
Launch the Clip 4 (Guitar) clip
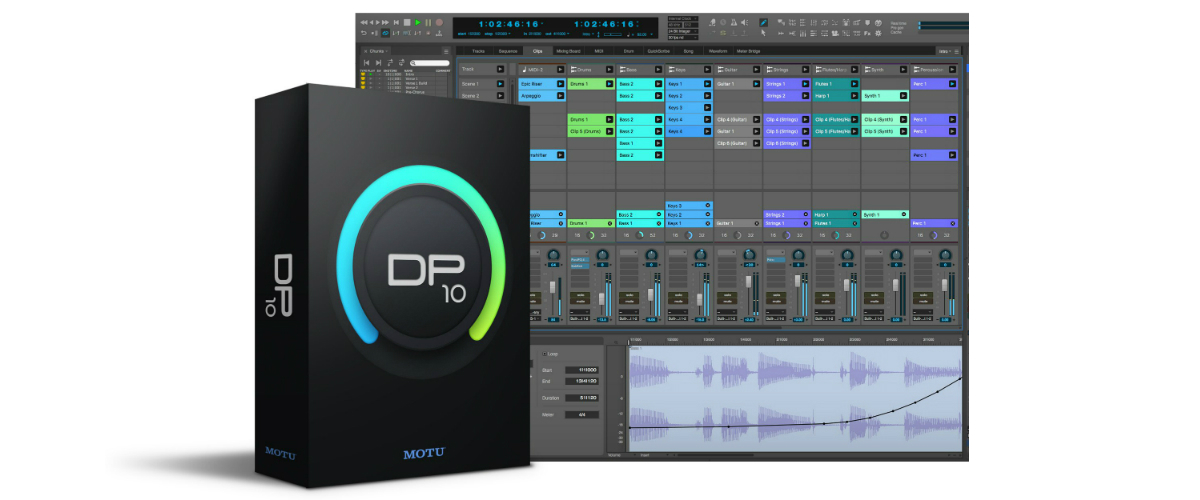click(x=756, y=119)
